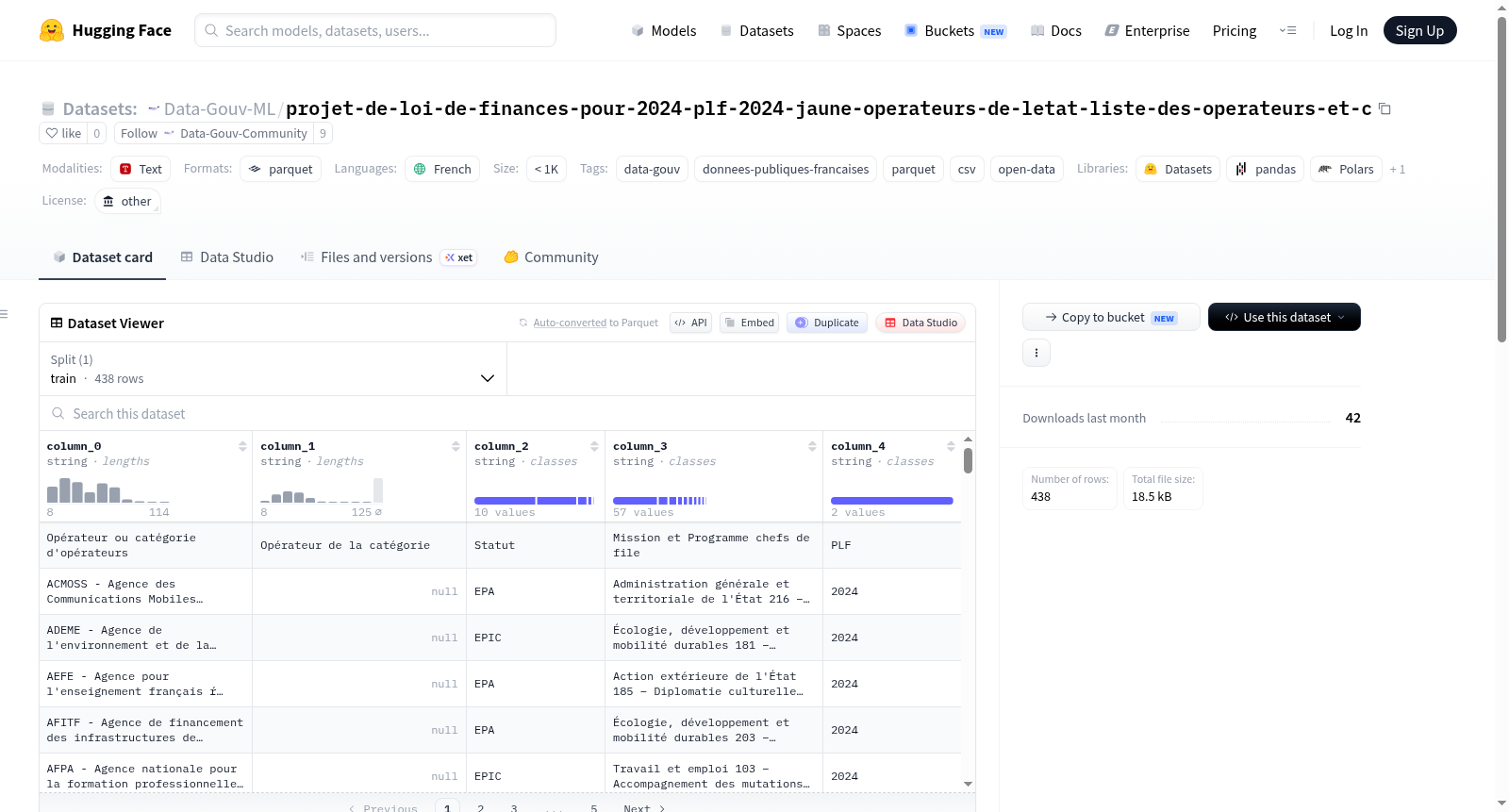Click the Sign Up button
Screen dimensions: 1509x812
pos(1419,30)
